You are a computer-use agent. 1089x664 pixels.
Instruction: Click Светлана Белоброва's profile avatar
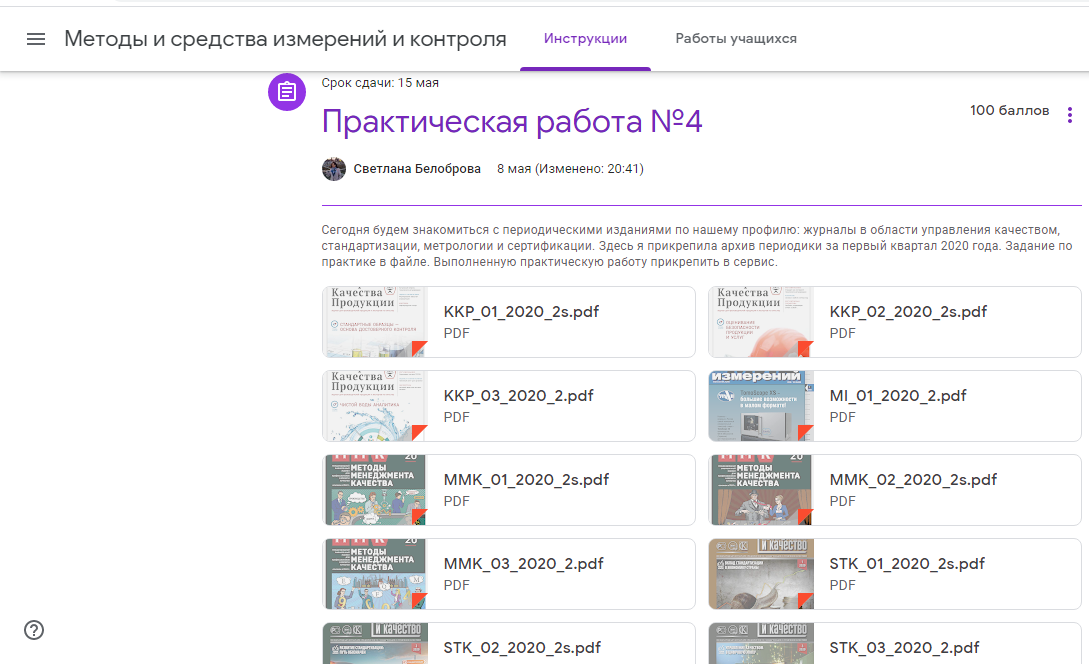(334, 169)
